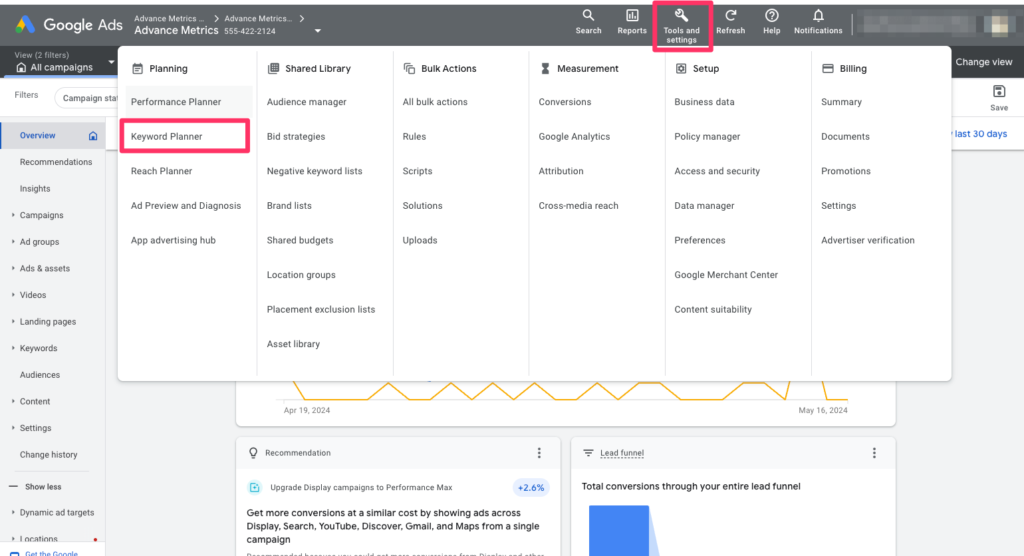Open Reports from the top bar
This screenshot has height=556, width=1024.
click(632, 22)
